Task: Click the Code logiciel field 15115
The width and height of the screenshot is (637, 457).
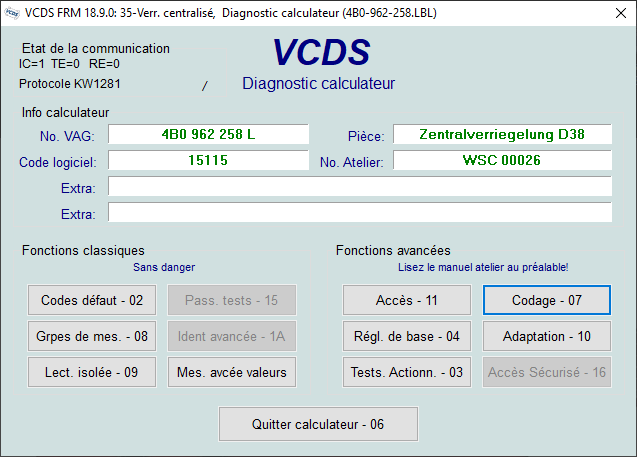Action: 208,160
